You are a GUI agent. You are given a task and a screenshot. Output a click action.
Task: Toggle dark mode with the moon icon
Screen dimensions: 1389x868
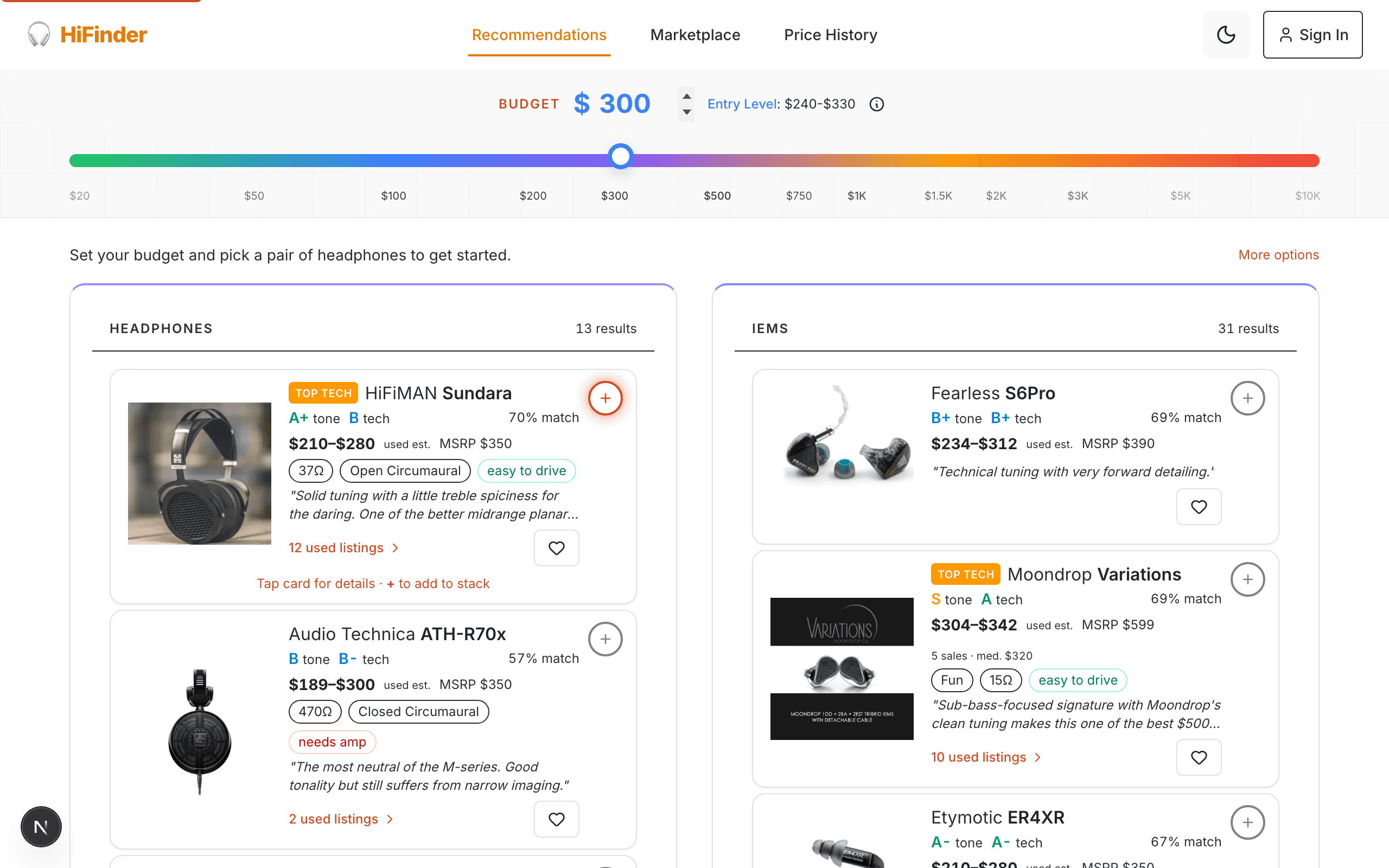1226,34
